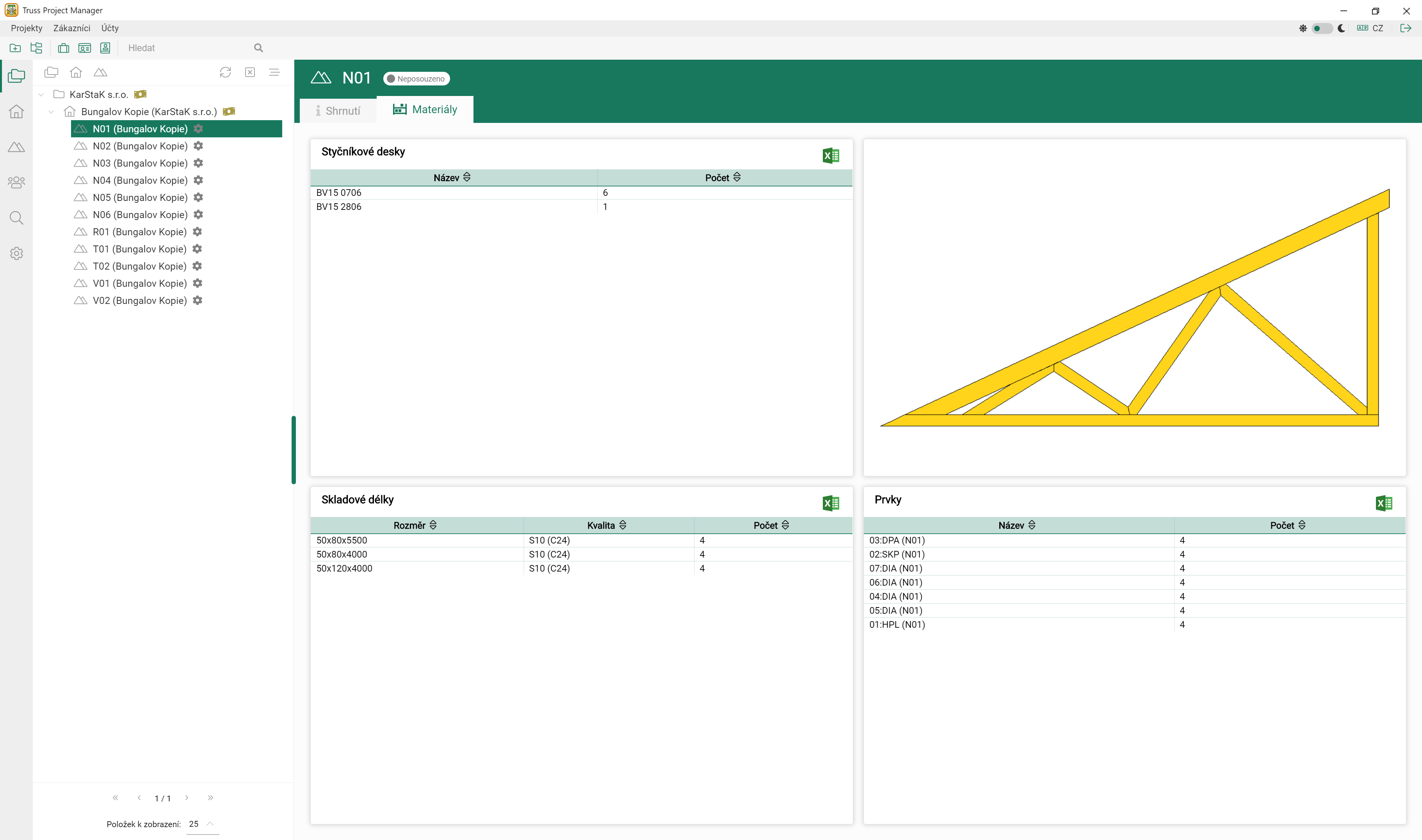Export Skladové délky table to Excel
This screenshot has height=840, width=1422.
(831, 503)
